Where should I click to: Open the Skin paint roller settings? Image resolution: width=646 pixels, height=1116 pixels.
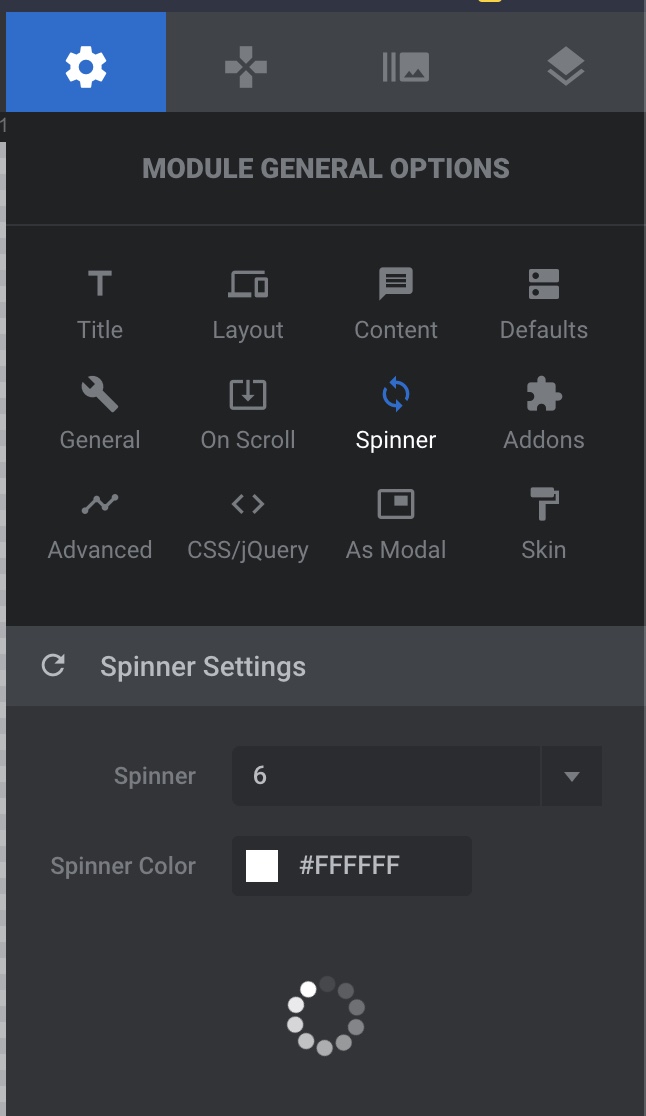[544, 505]
